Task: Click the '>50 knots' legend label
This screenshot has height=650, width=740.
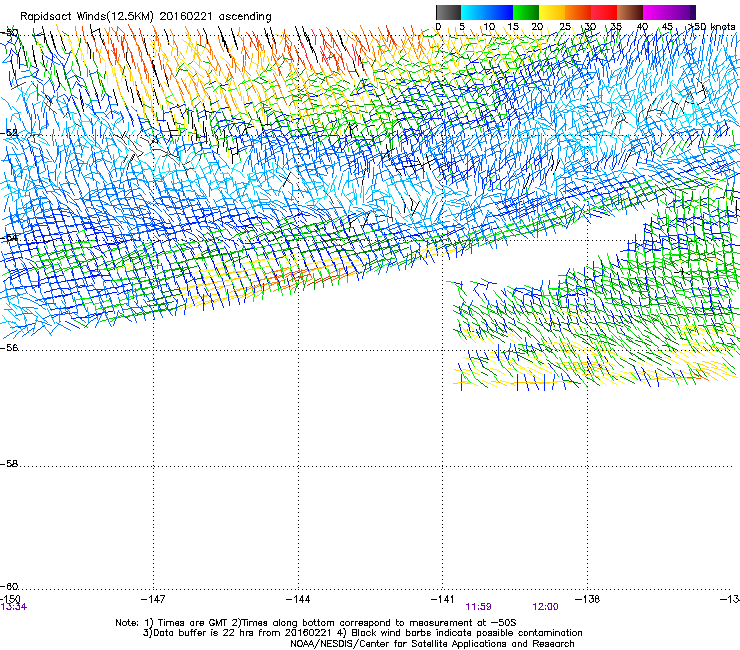Action: (711, 27)
